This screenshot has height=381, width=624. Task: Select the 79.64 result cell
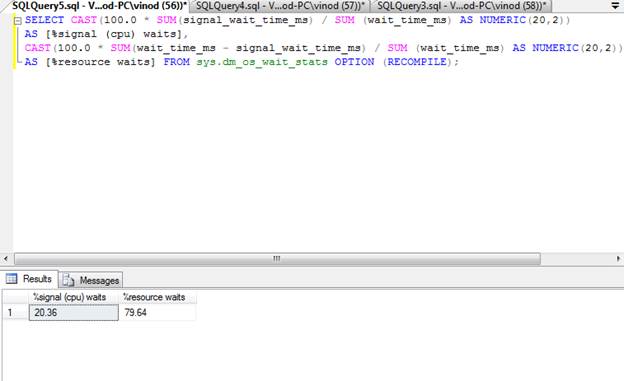[157, 313]
